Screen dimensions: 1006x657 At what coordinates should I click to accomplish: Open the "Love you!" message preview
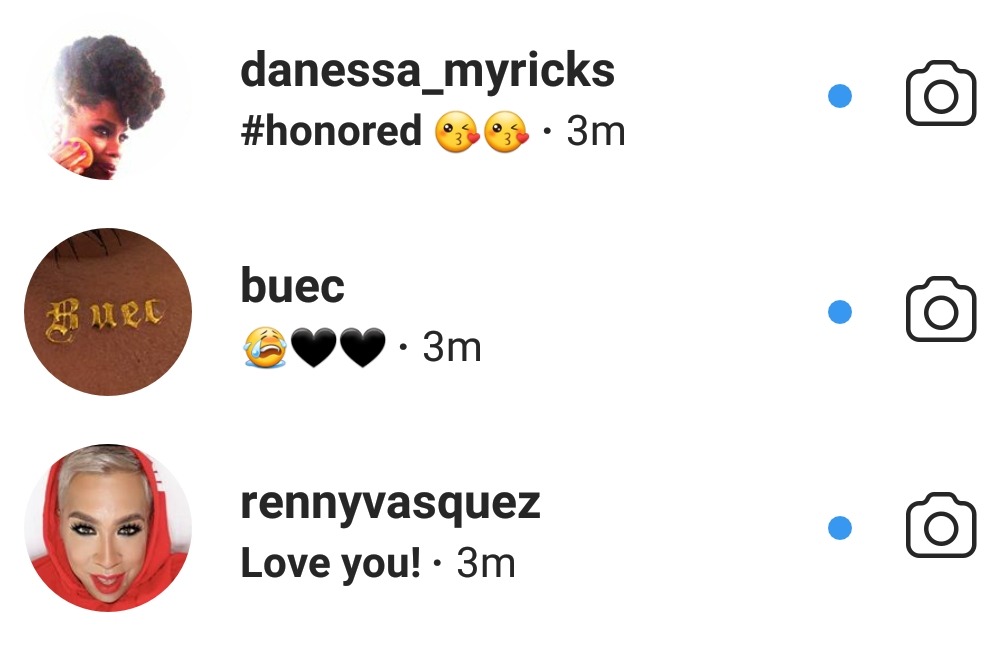330,565
